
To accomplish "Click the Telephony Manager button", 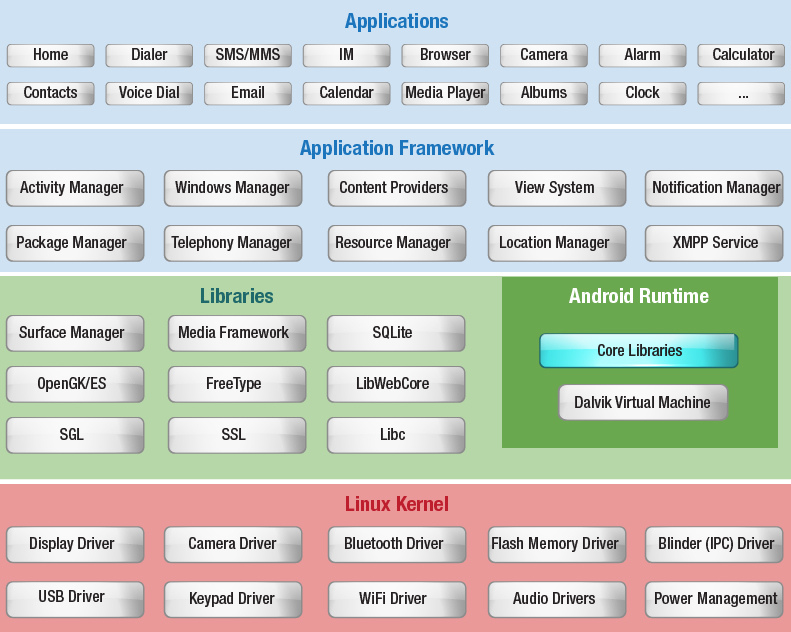I will [x=232, y=243].
